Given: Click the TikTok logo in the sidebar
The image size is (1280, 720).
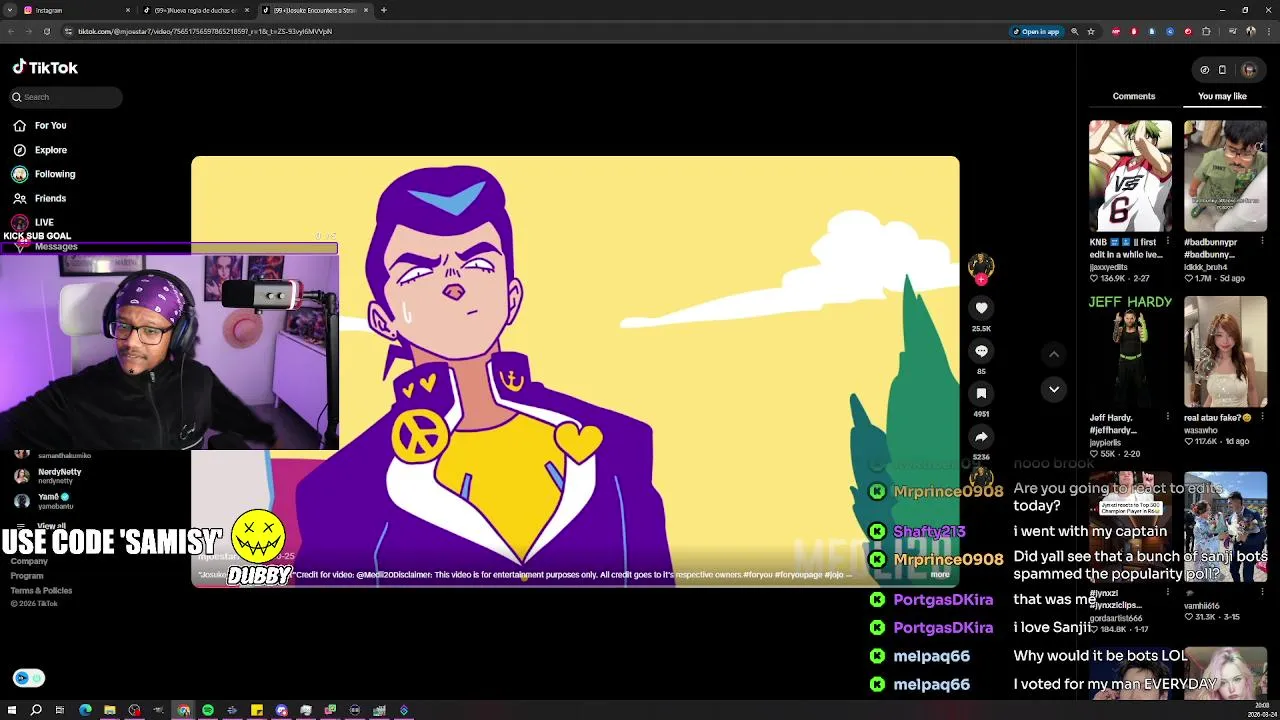Looking at the screenshot, I should point(45,67).
